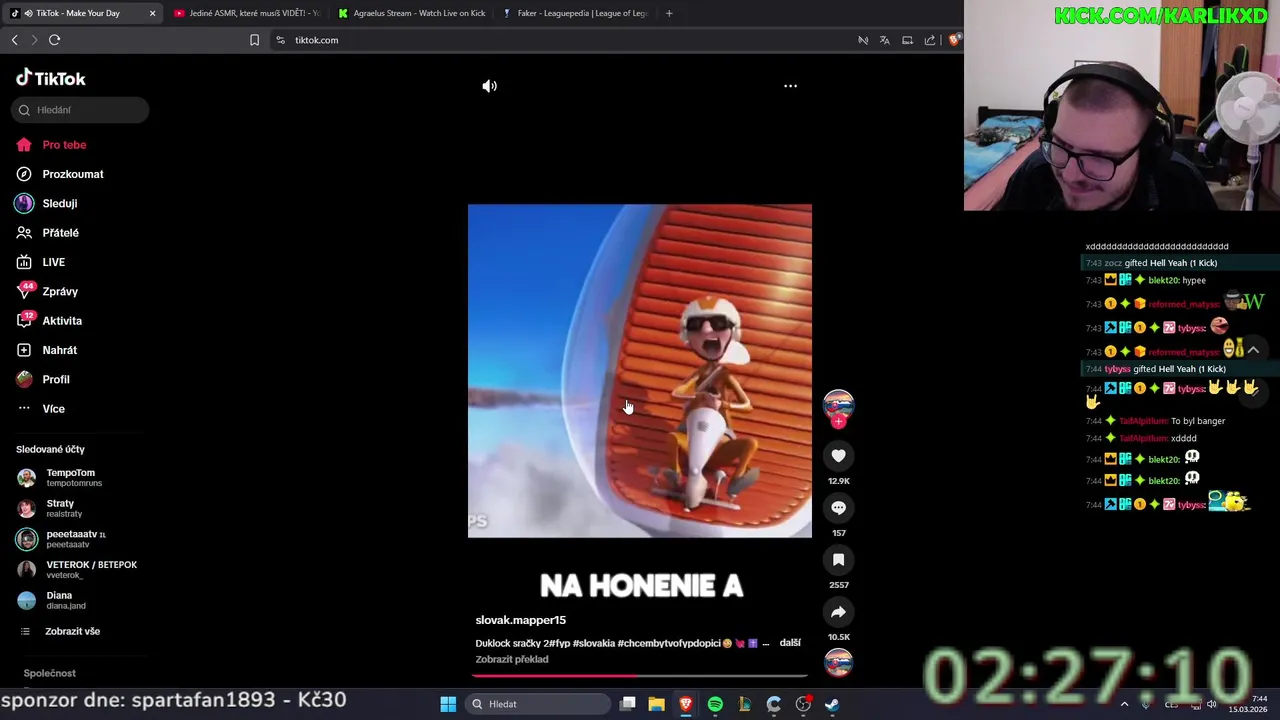Image resolution: width=1280 pixels, height=720 pixels.
Task: Click Společnost footer link
Action: pyautogui.click(x=49, y=673)
